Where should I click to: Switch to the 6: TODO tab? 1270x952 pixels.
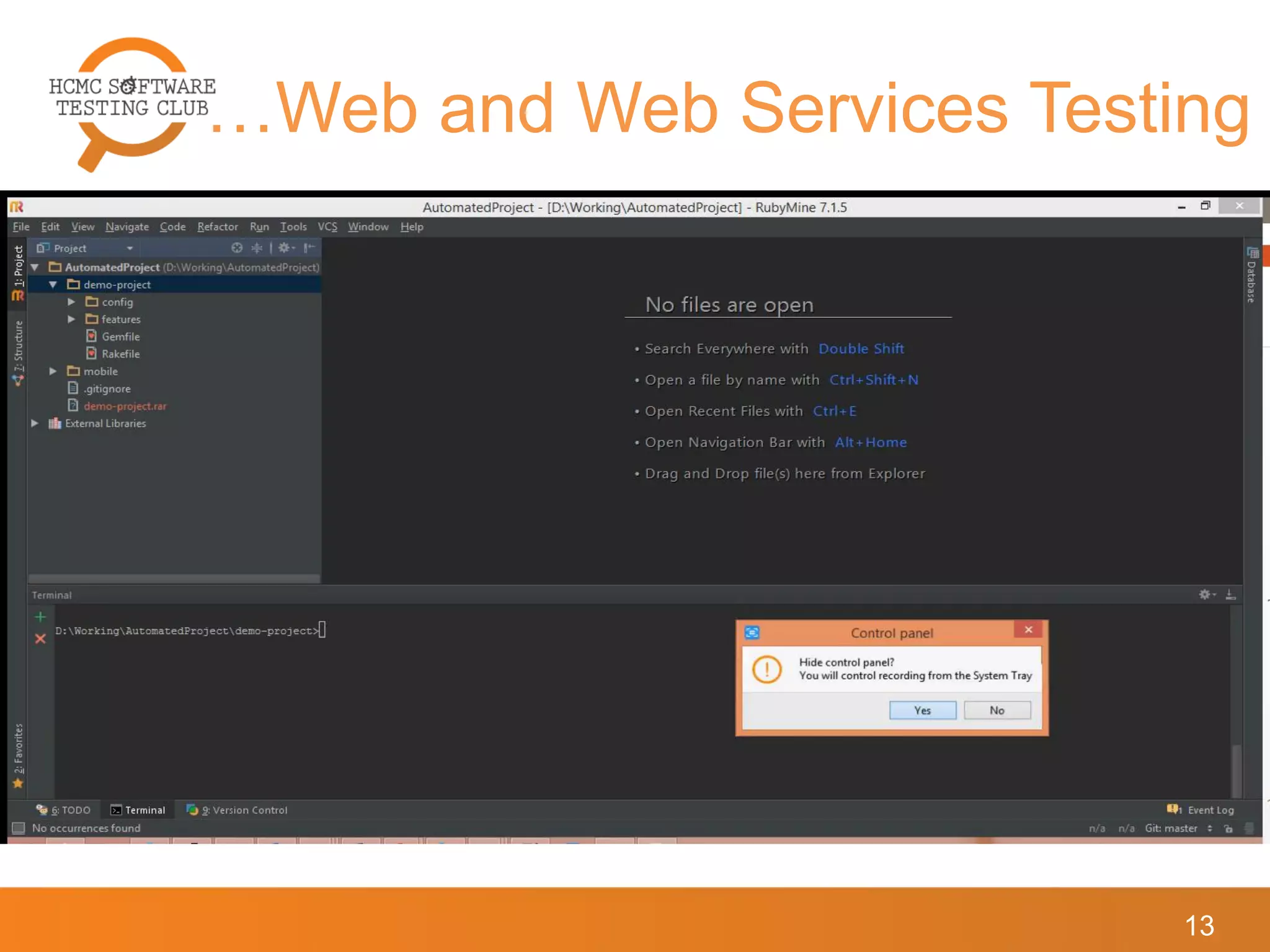click(63, 809)
